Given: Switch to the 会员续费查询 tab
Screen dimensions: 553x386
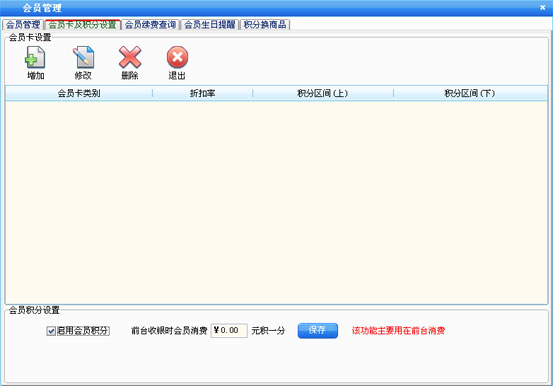Looking at the screenshot, I should [x=150, y=25].
